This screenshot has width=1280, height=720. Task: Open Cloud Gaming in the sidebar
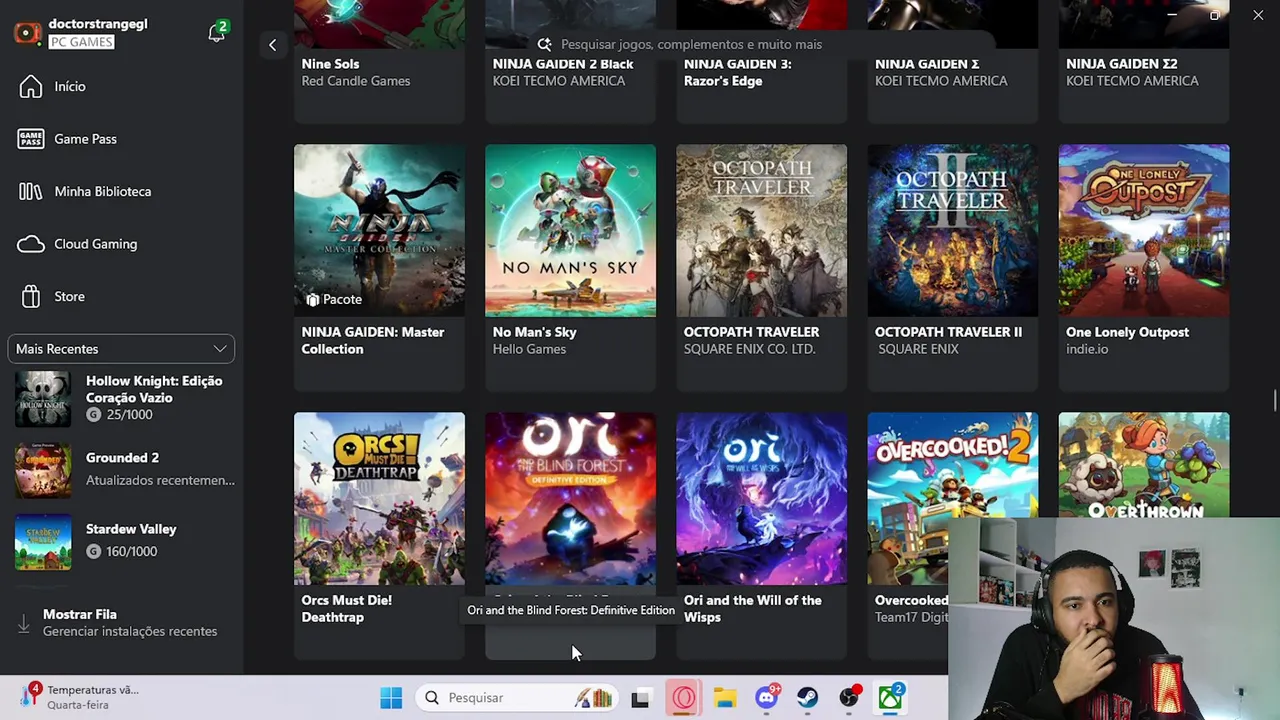coord(96,244)
